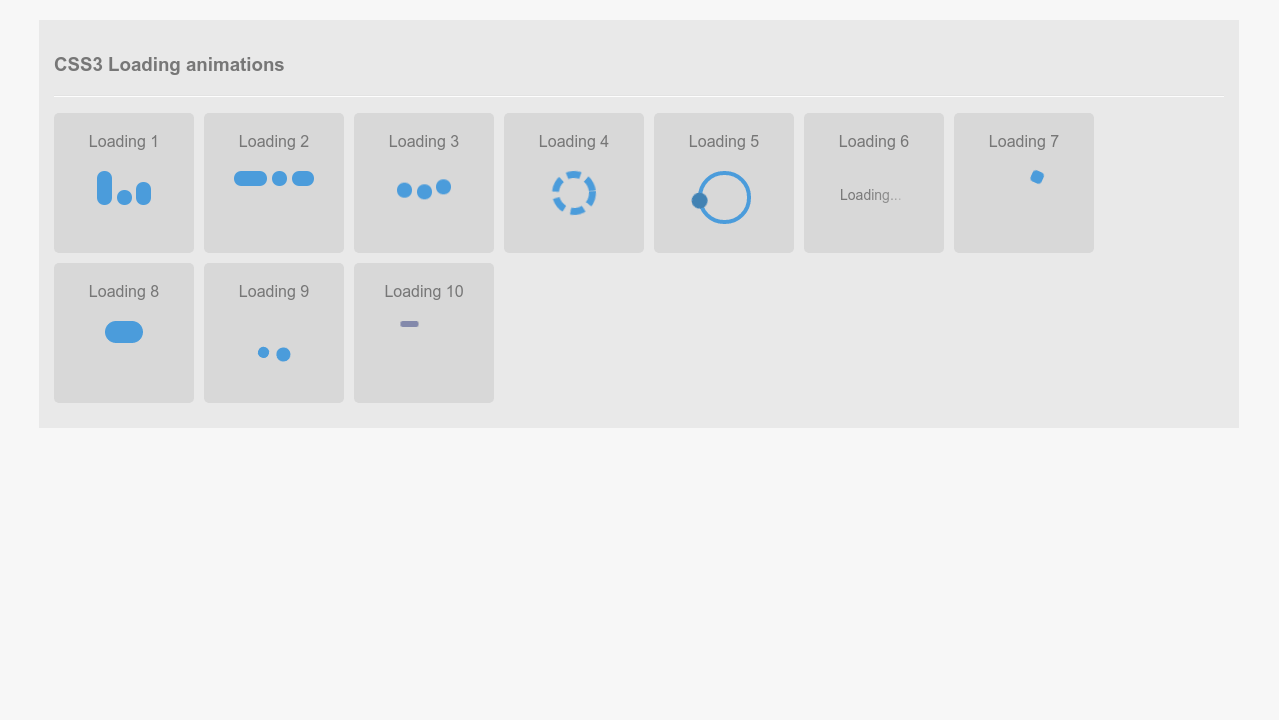Select the "Loading 4" card title
The image size is (1279, 720).
pos(574,142)
